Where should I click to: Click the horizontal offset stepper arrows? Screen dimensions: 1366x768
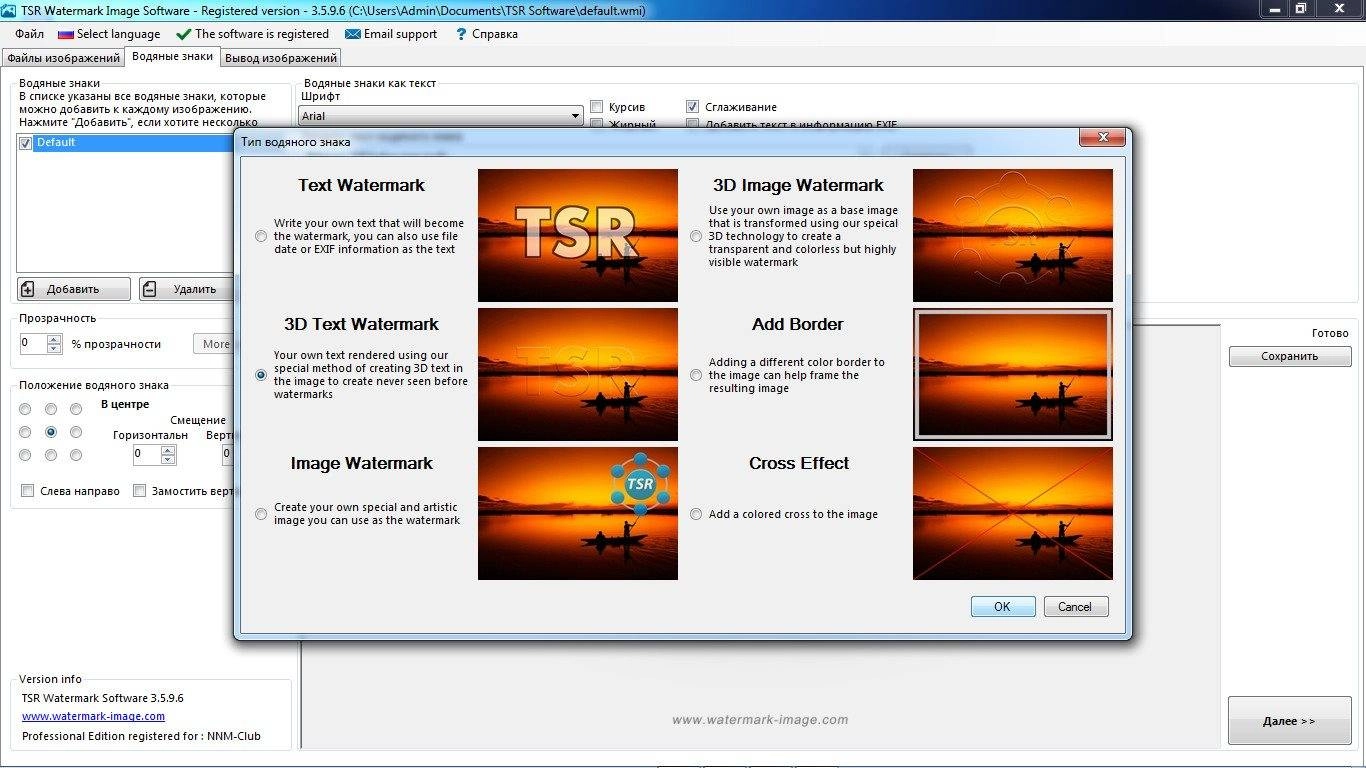coord(168,455)
